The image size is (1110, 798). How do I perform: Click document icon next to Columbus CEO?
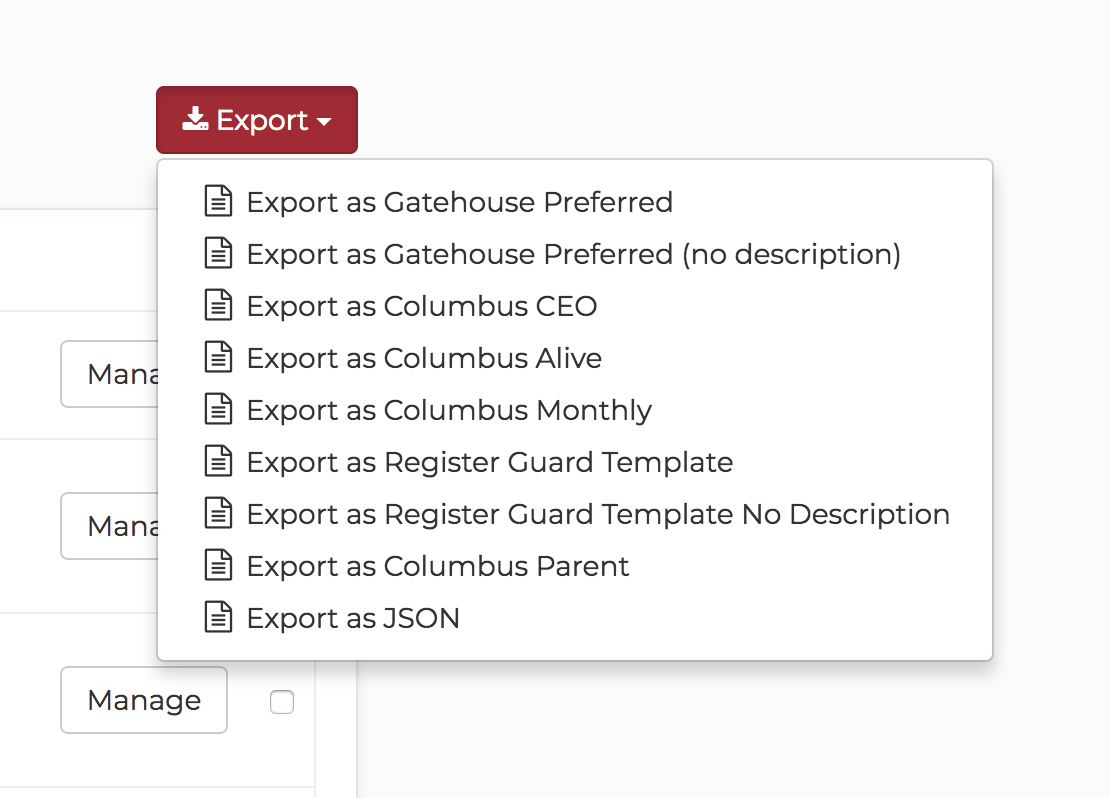pyautogui.click(x=218, y=305)
